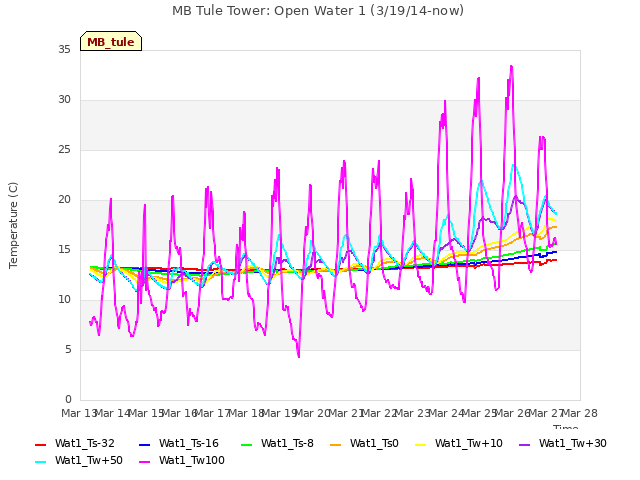Image resolution: width=640 pixels, height=480 pixels.
Task: Click the orange Wat1_Ts0 legend swatch
Action: 336,444
